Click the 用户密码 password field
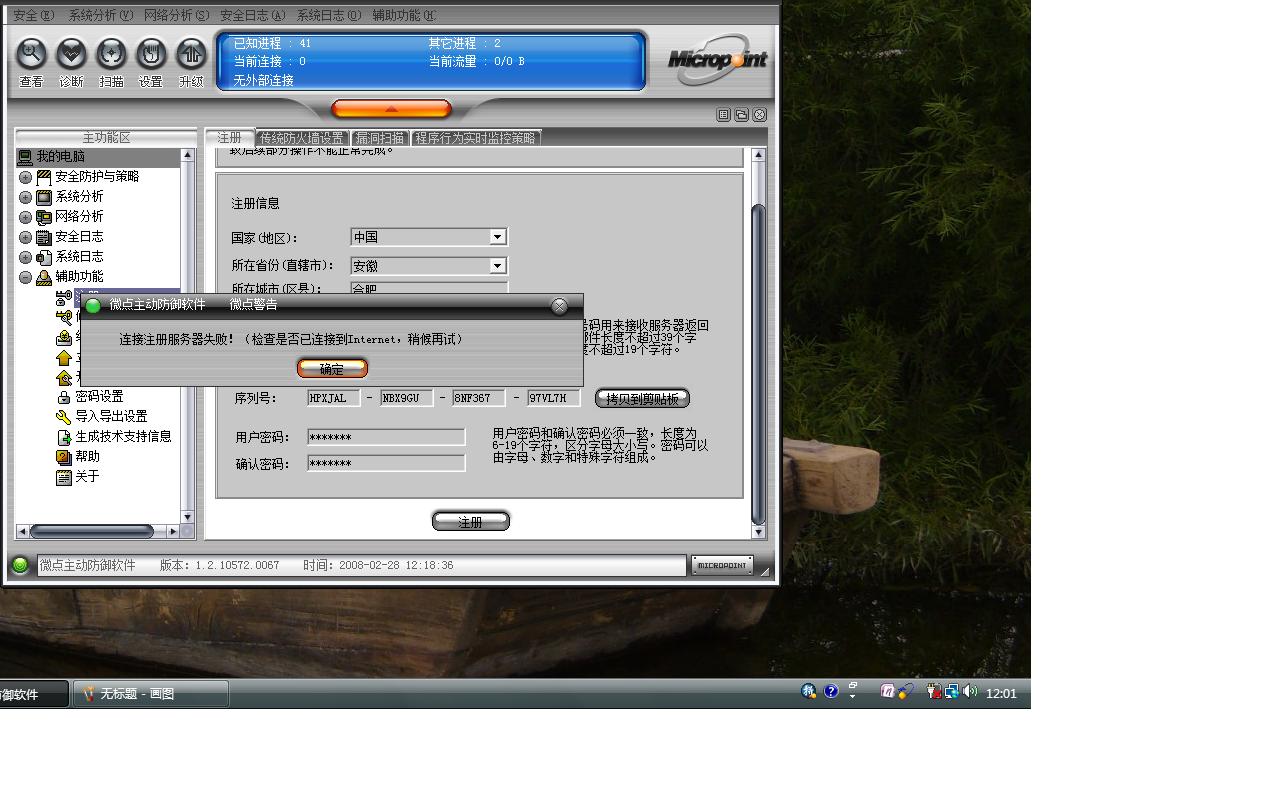The height and width of the screenshot is (800, 1280). [386, 437]
